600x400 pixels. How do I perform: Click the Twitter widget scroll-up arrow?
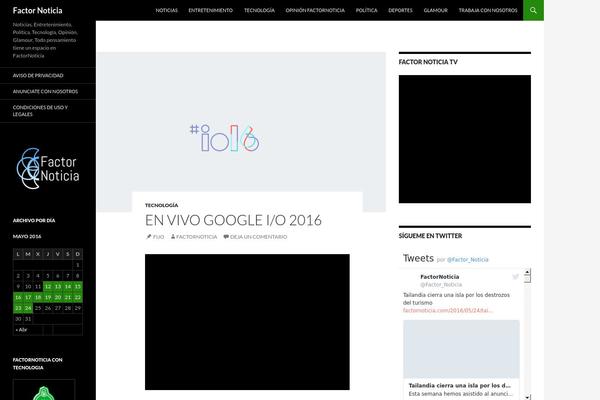(x=527, y=272)
